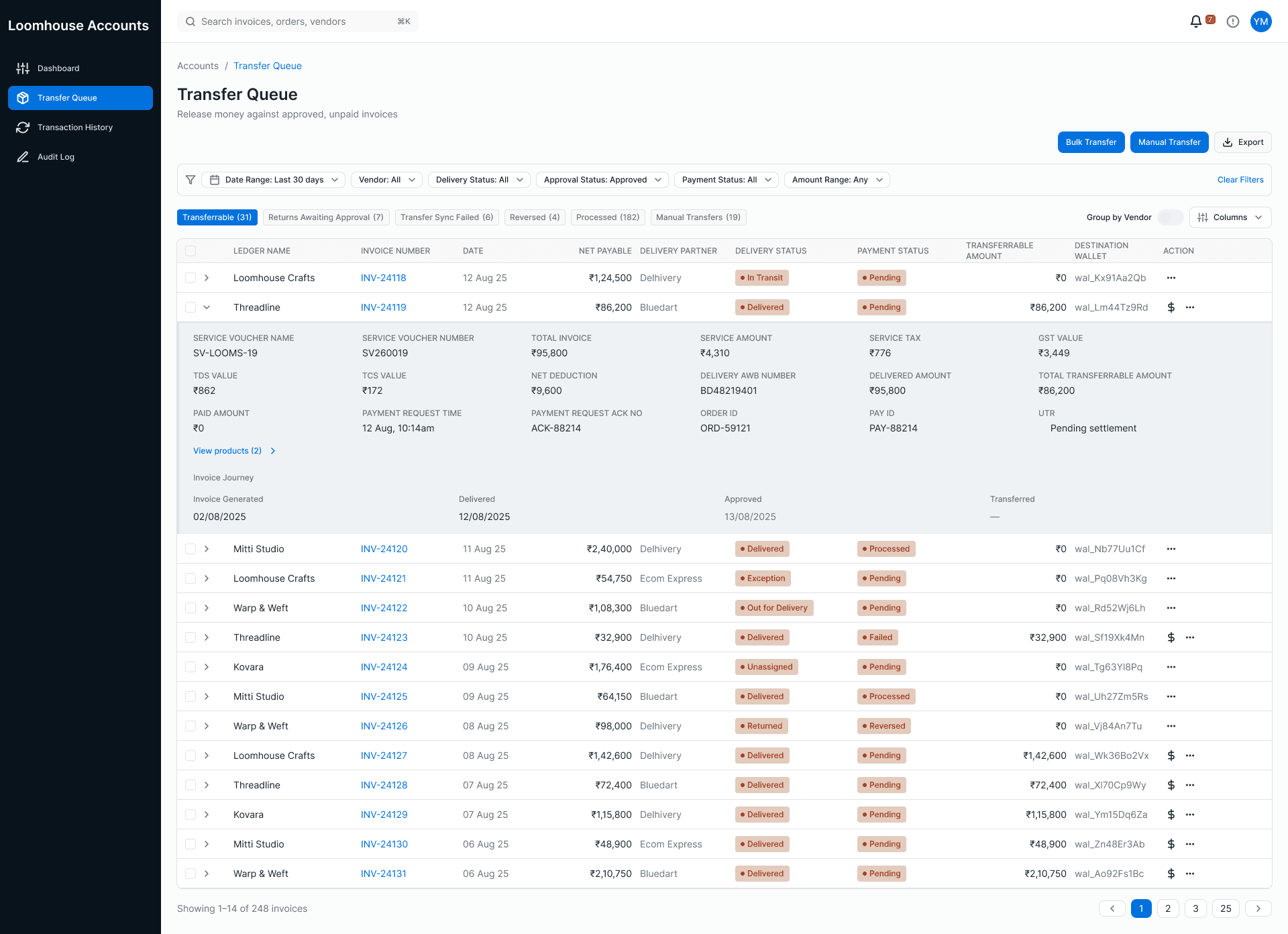1288x934 pixels.
Task: Open the Approval Status filter dropdown
Action: (x=602, y=180)
